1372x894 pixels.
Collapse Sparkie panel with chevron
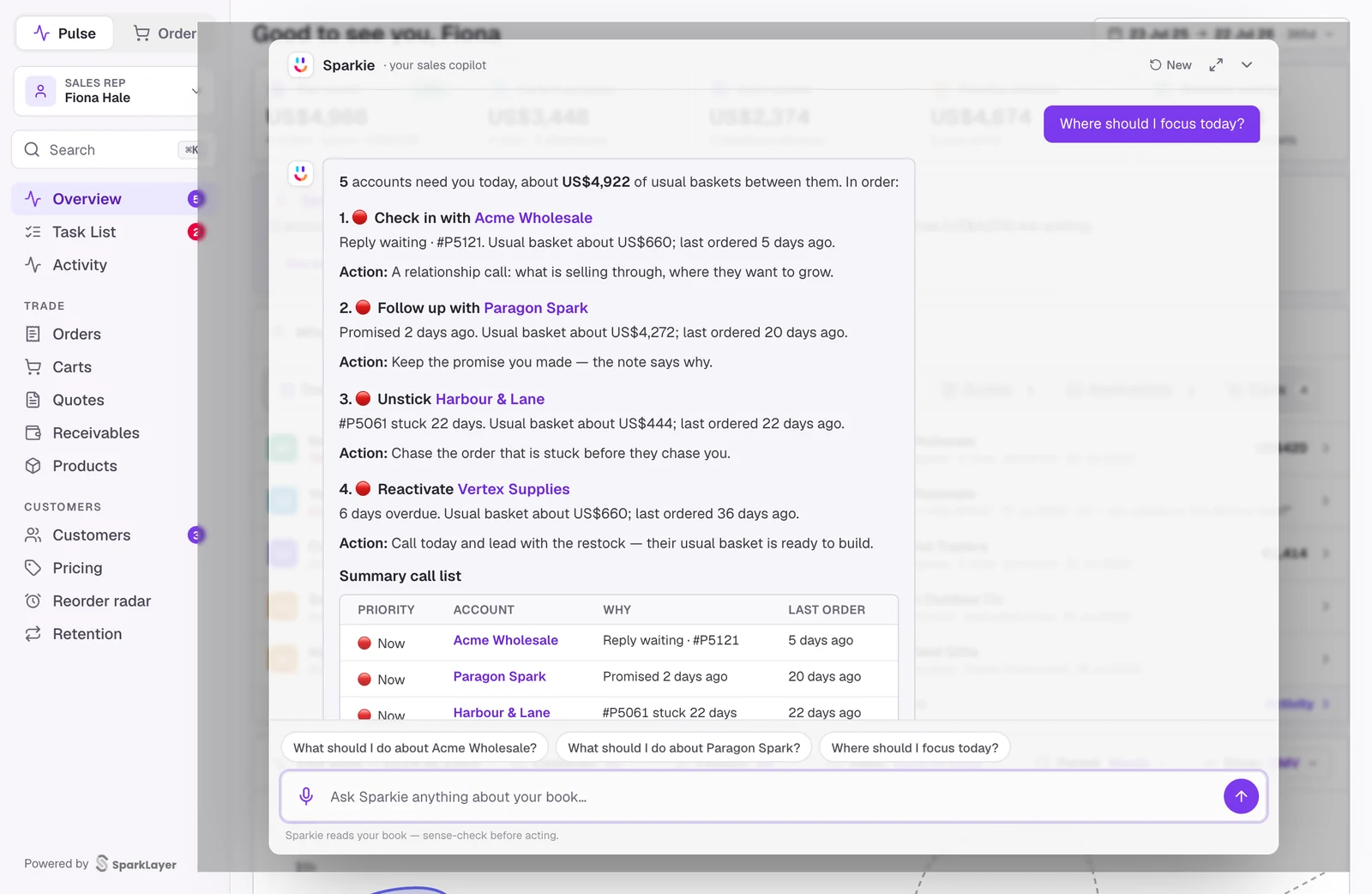(1247, 65)
